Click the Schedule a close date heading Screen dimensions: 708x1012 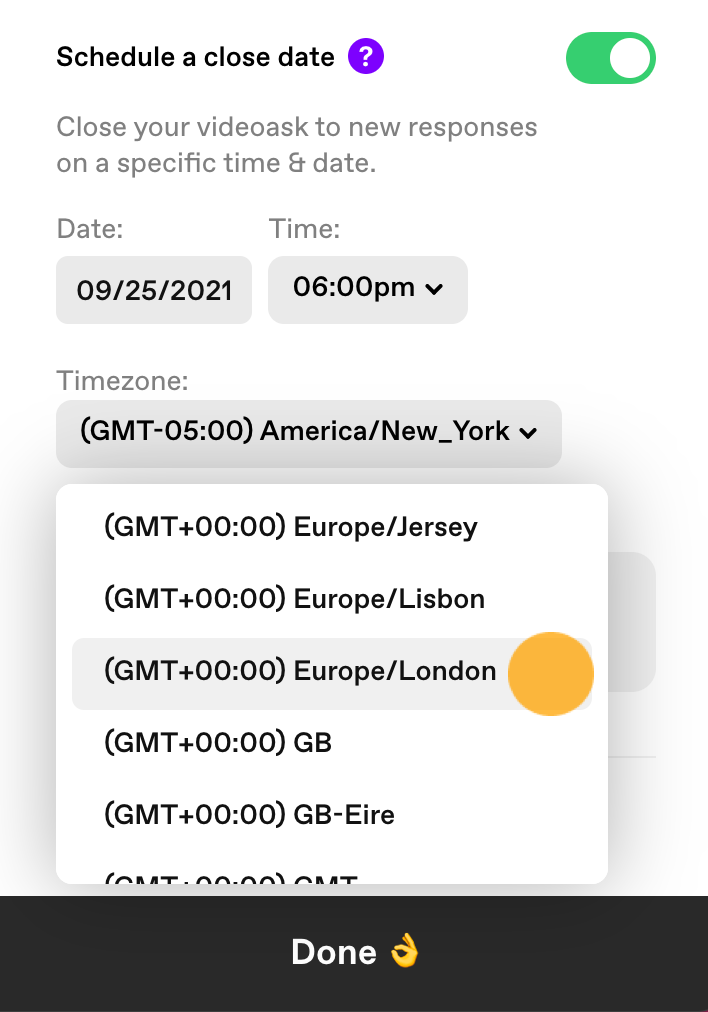click(196, 57)
